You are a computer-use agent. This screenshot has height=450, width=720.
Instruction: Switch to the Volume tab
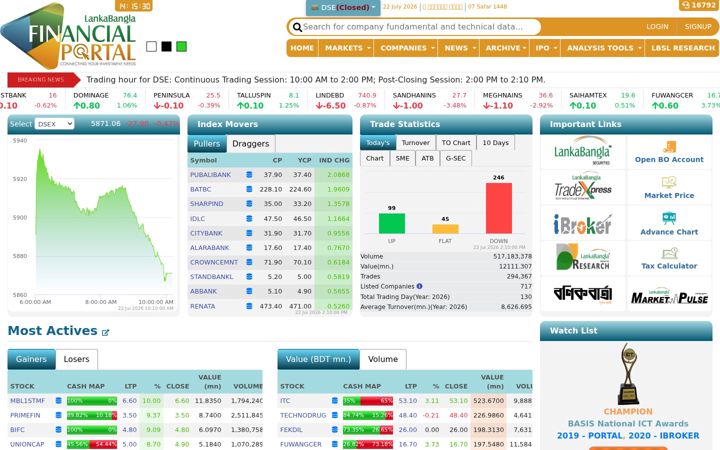click(382, 359)
